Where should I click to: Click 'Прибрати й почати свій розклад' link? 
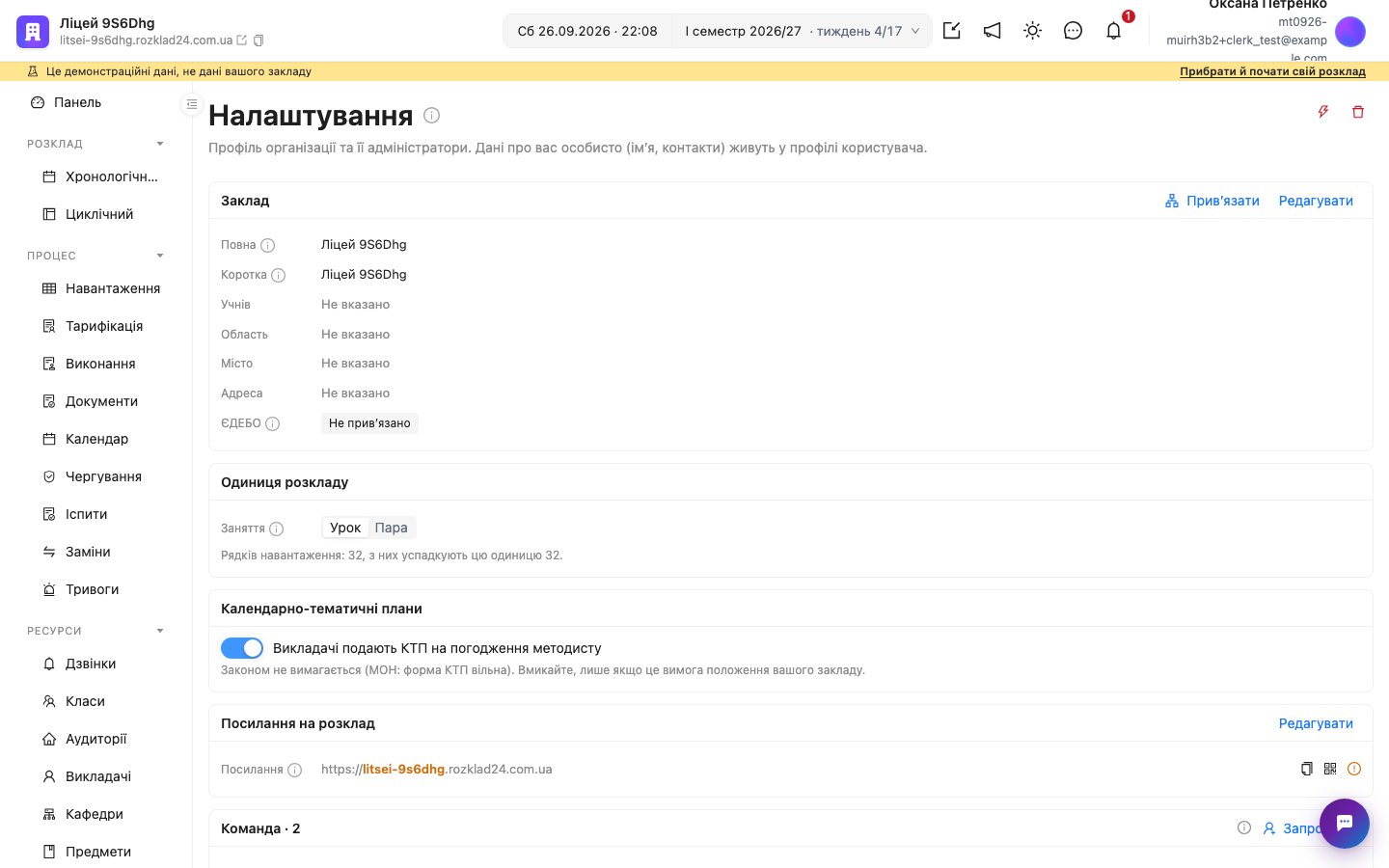[x=1272, y=71]
